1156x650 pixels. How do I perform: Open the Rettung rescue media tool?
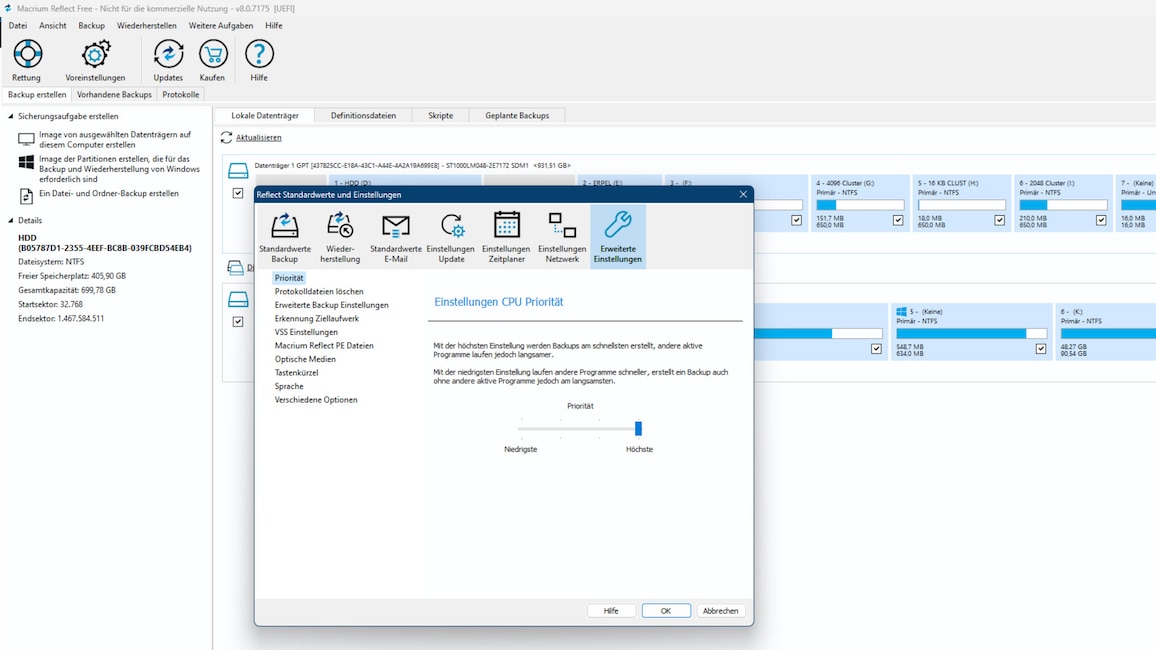(27, 55)
